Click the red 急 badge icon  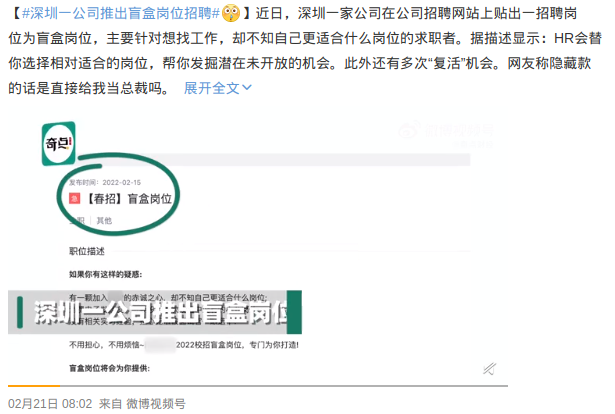[x=75, y=199]
